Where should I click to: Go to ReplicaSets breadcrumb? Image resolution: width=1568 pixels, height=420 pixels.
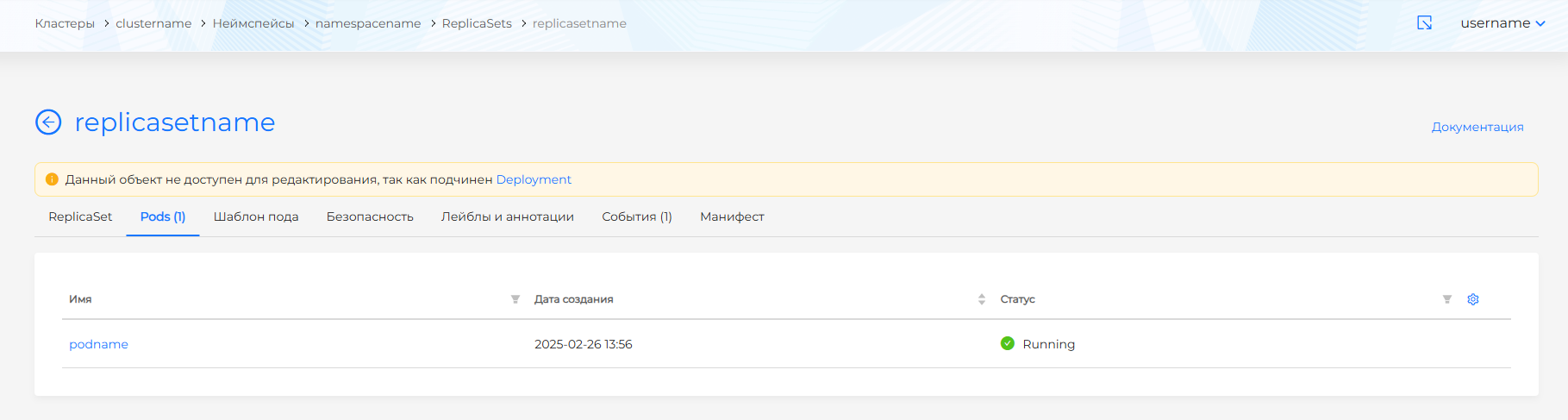477,23
